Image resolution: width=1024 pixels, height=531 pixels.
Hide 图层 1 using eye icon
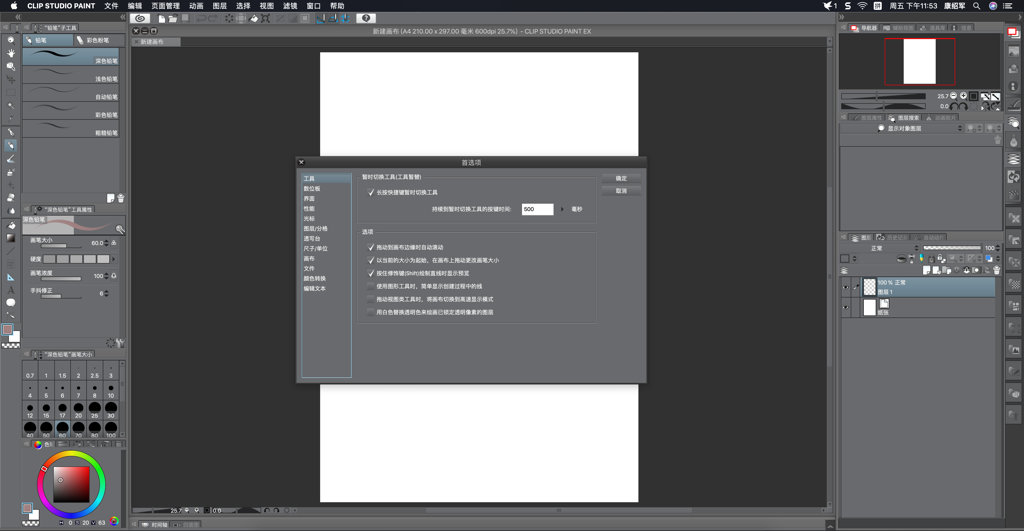(845, 287)
